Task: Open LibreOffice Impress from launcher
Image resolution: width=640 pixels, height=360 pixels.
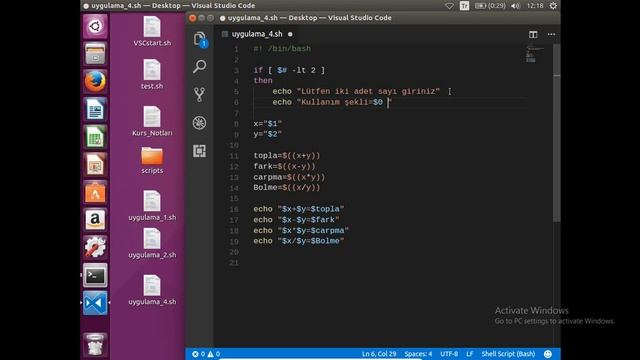Action: 95,164
